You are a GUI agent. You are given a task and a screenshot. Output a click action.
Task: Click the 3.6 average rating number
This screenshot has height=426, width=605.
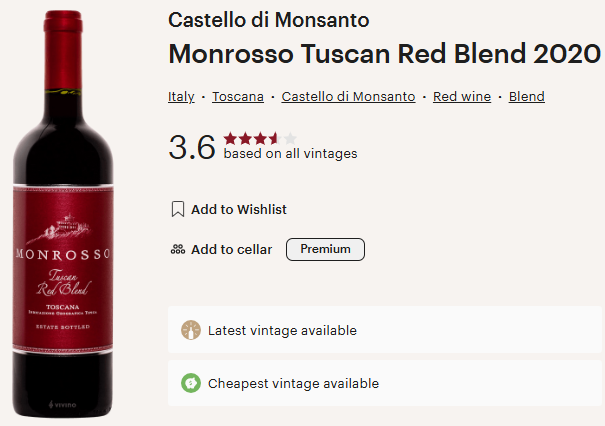192,147
